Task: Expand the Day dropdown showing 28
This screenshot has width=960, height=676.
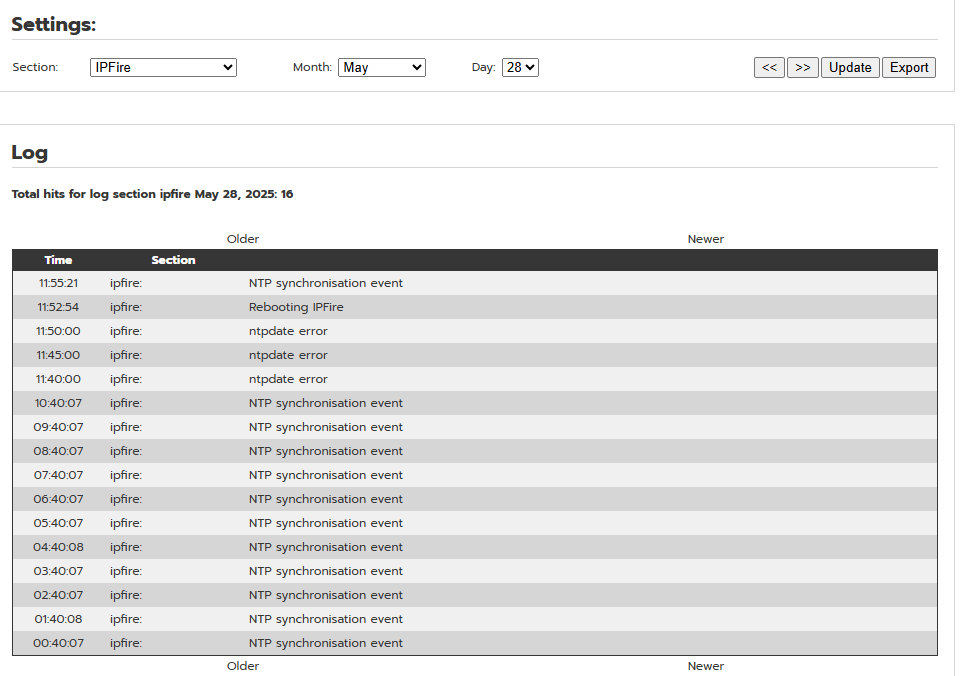Action: tap(520, 67)
